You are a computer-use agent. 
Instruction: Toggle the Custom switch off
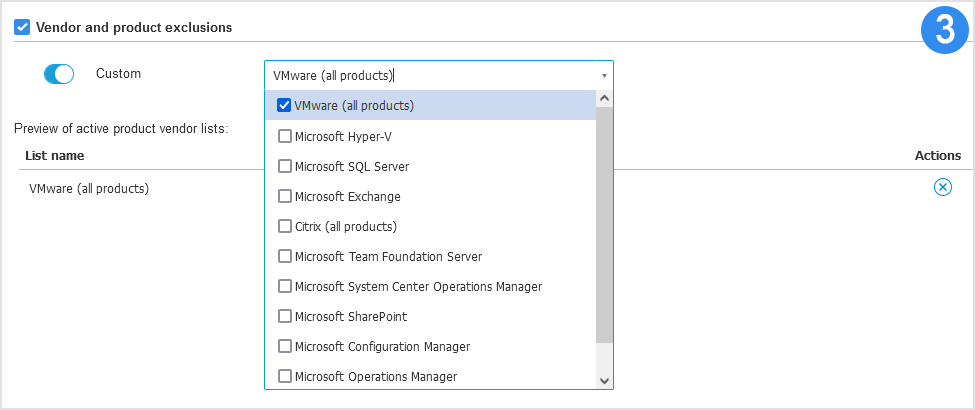click(x=59, y=74)
